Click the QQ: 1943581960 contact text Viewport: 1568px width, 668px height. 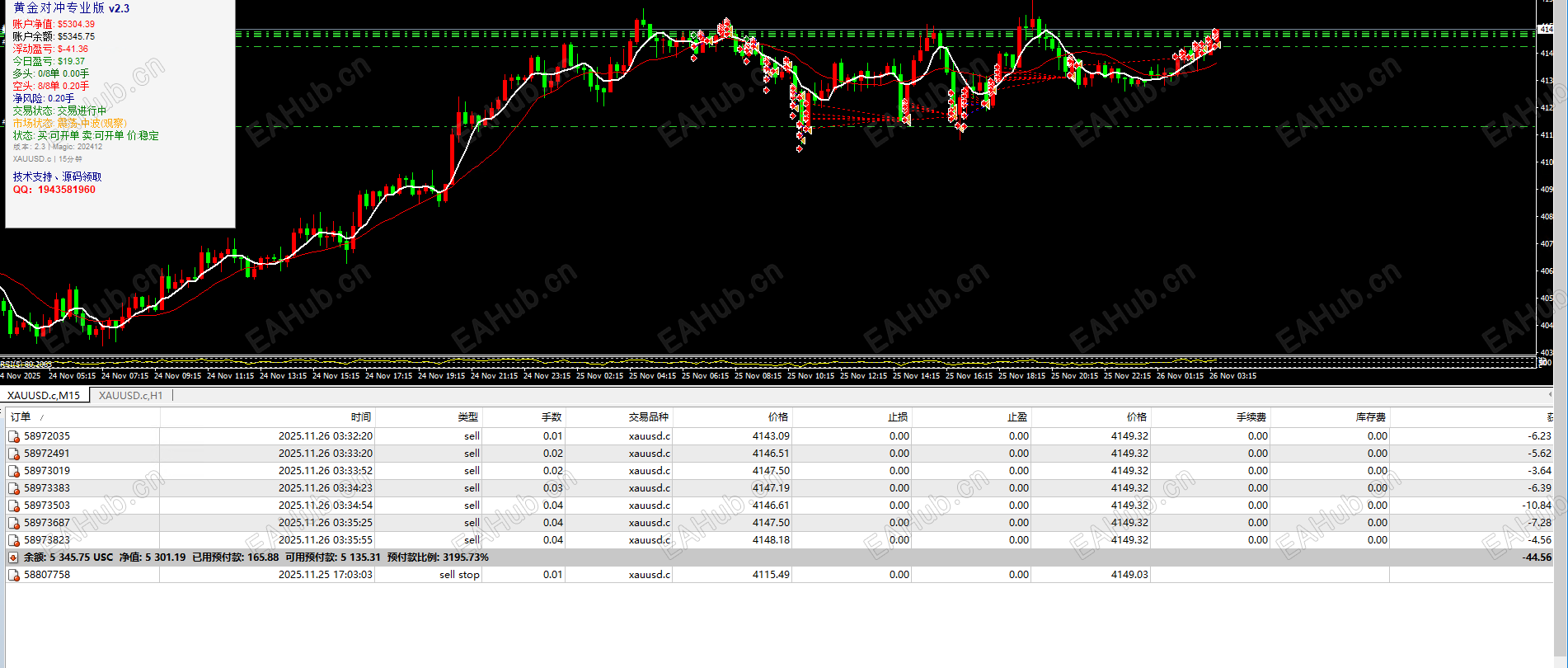click(x=54, y=190)
